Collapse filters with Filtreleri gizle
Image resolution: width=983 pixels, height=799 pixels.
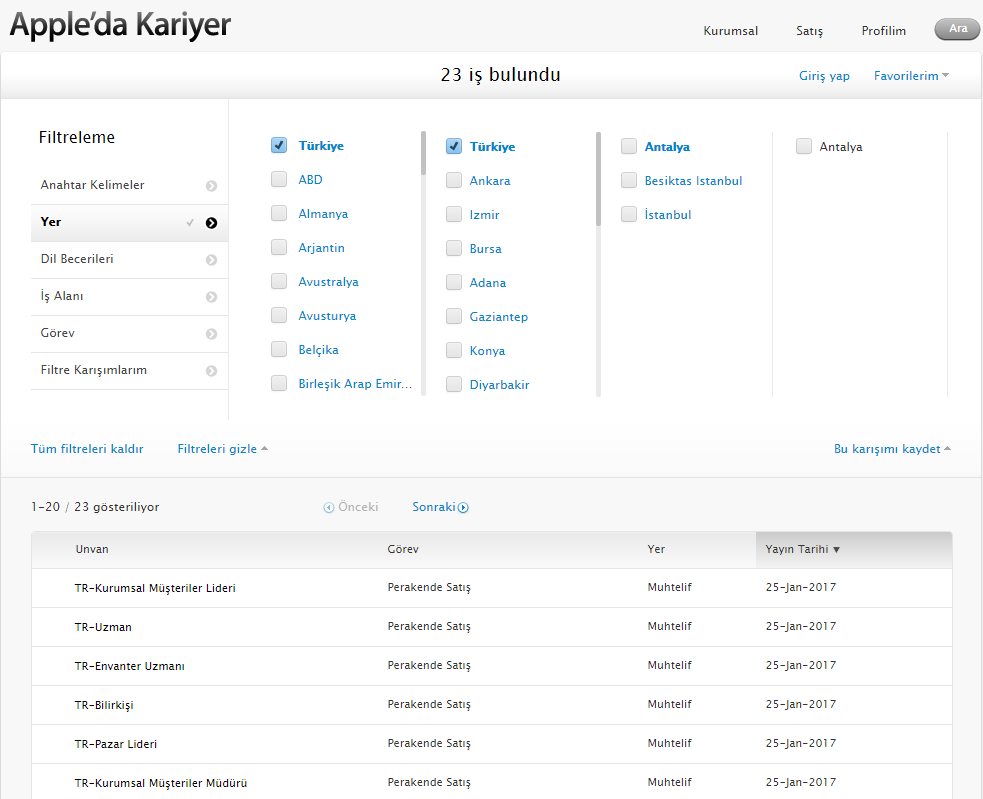pyautogui.click(x=223, y=449)
